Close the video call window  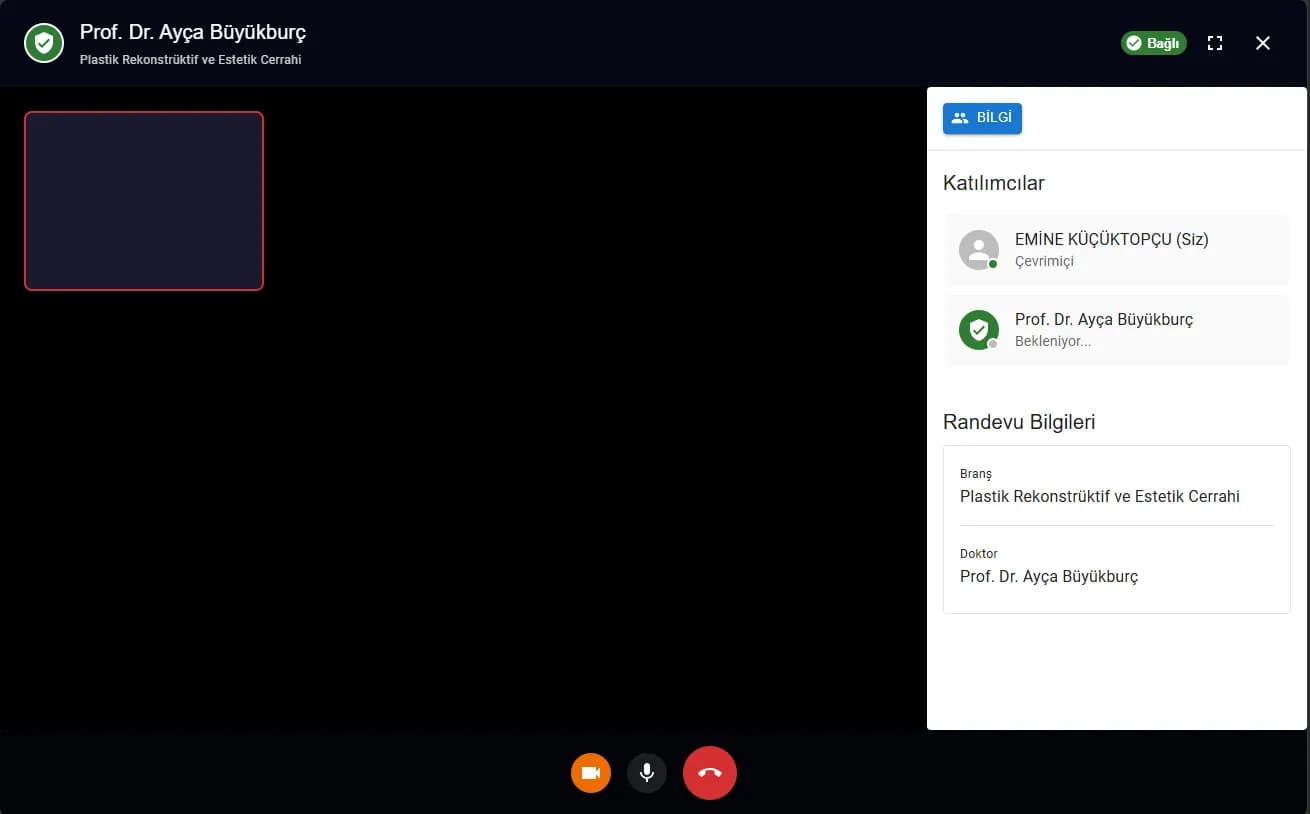(x=1263, y=43)
